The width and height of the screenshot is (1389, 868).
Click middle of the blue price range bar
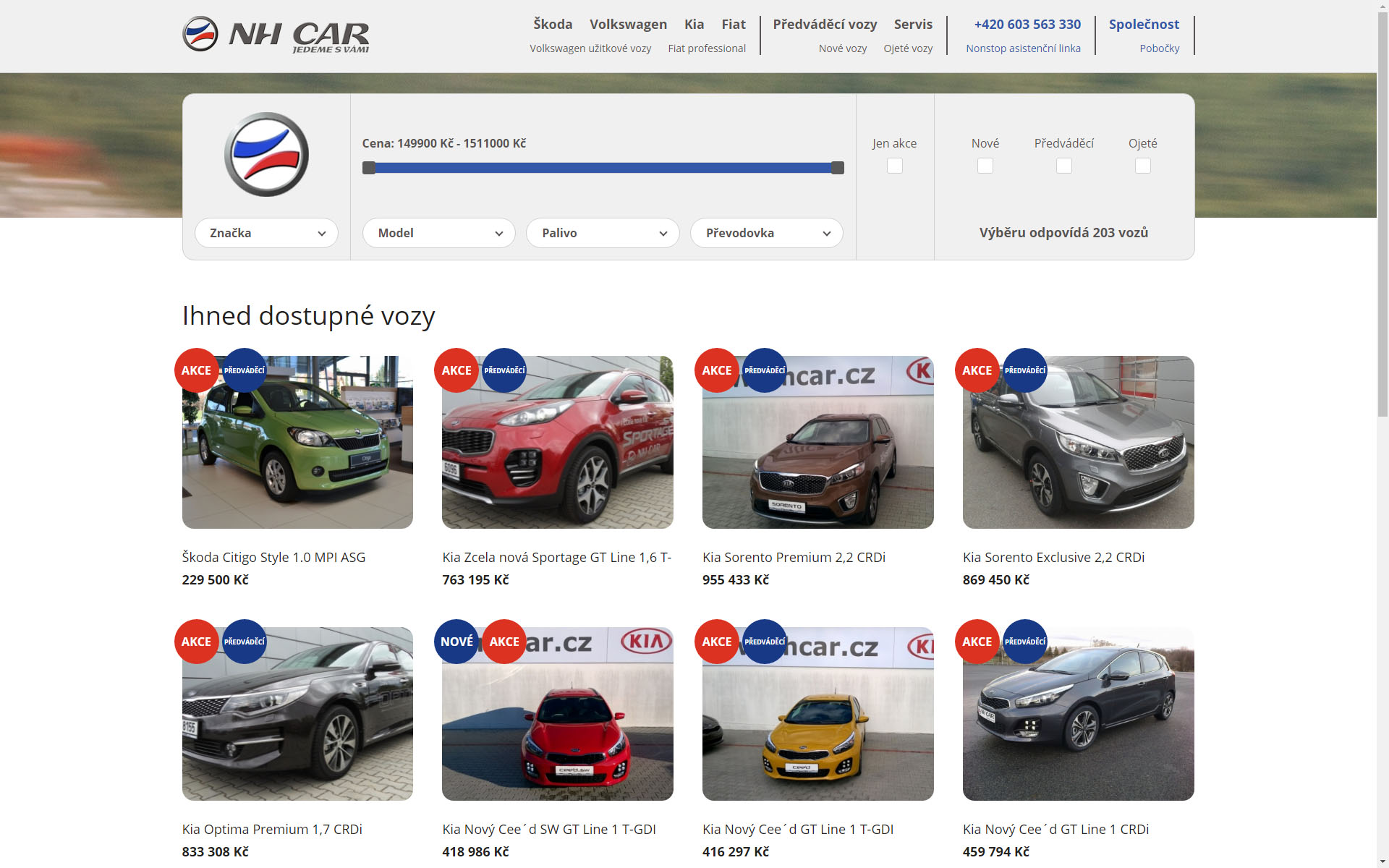pyautogui.click(x=603, y=168)
